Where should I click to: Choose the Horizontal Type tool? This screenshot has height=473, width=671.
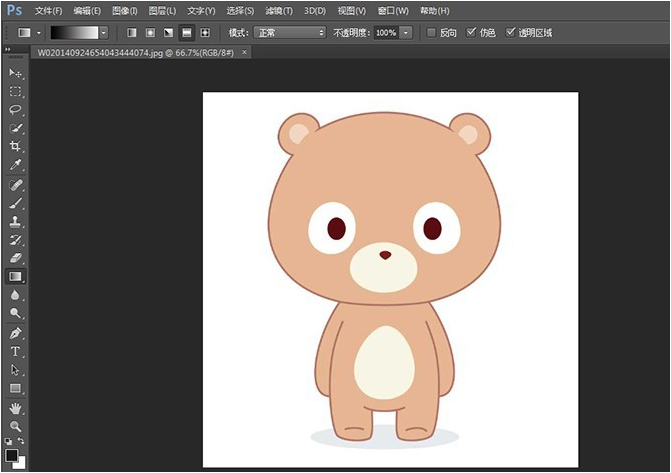[x=15, y=351]
